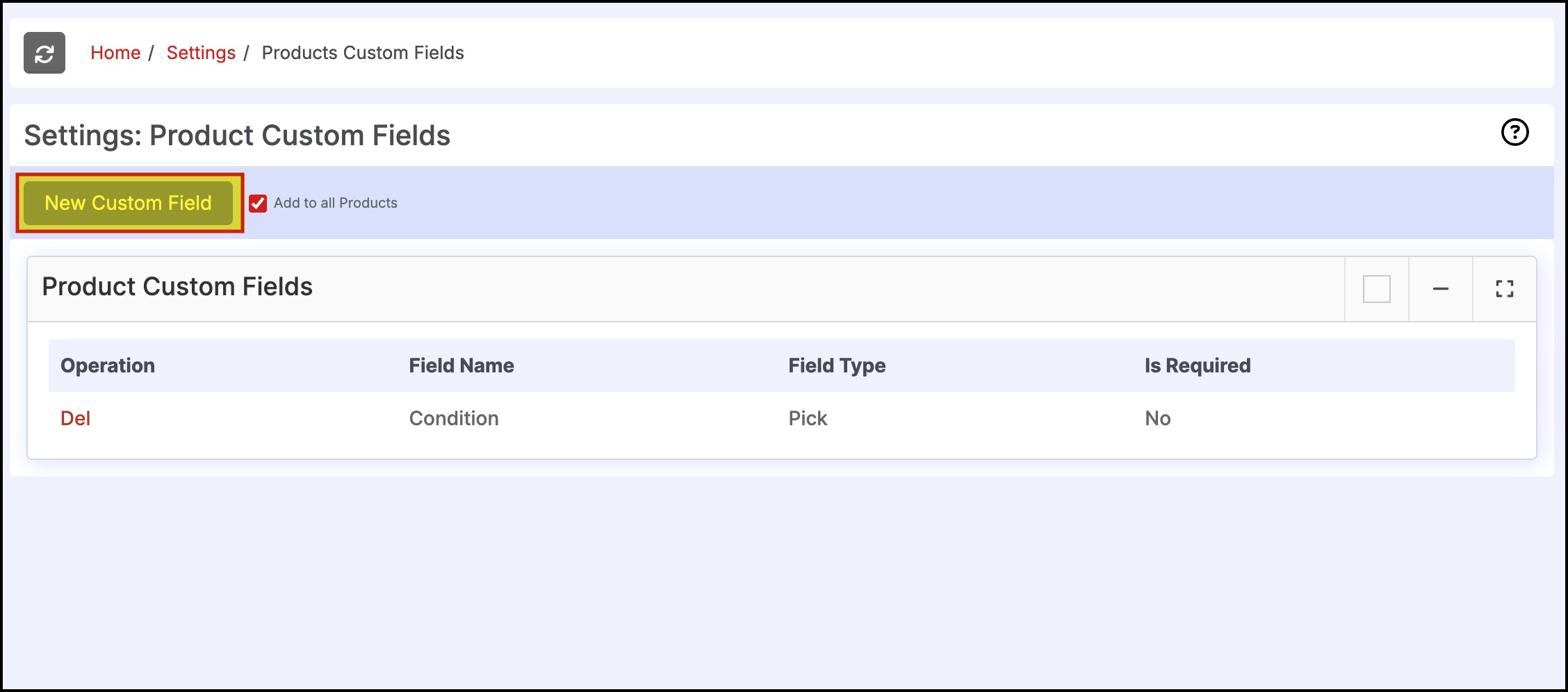Click the Product Custom Fields panel title
This screenshot has height=692, width=1568.
[x=177, y=286]
